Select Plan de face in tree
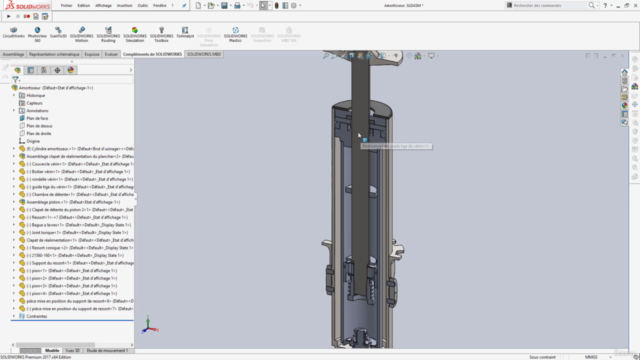Image resolution: width=640 pixels, height=360 pixels. [x=37, y=118]
